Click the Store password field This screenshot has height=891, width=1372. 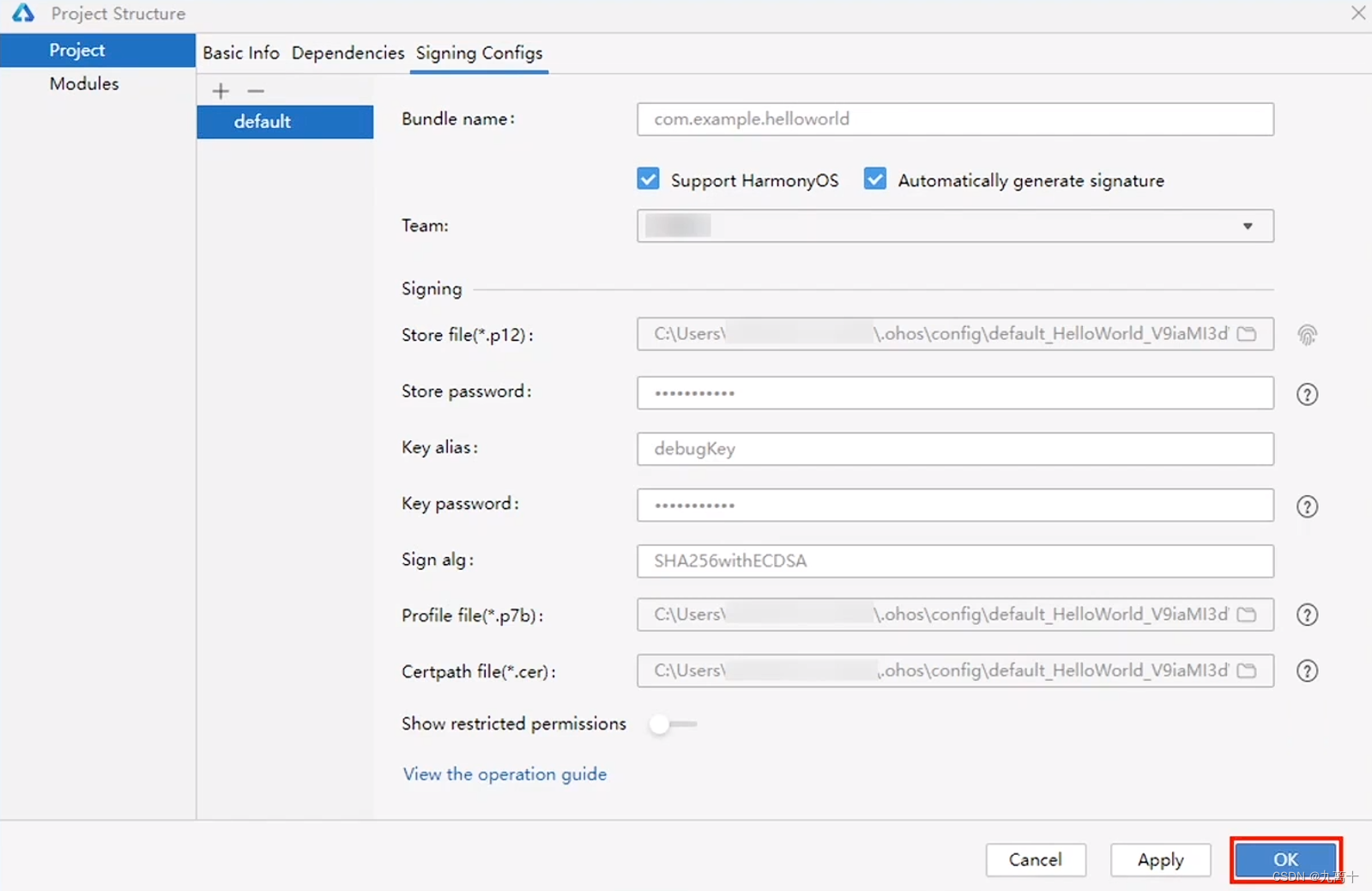955,393
